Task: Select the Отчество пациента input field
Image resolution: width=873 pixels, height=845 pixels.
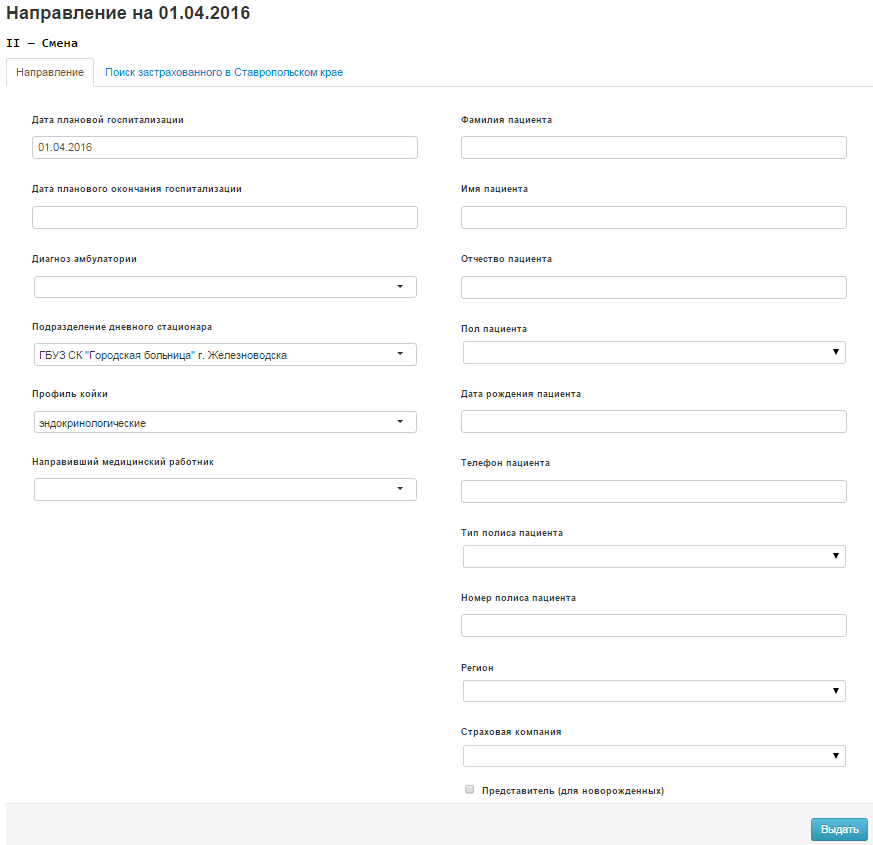Action: click(x=654, y=287)
